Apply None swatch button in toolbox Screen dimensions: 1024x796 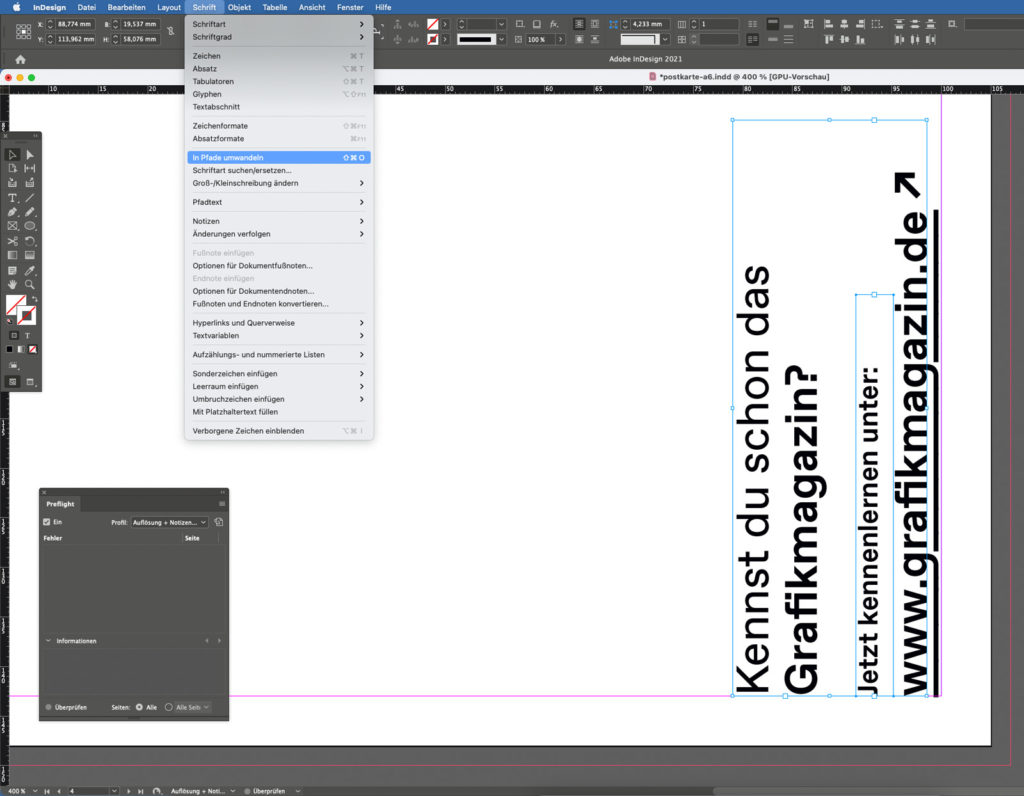(x=33, y=349)
